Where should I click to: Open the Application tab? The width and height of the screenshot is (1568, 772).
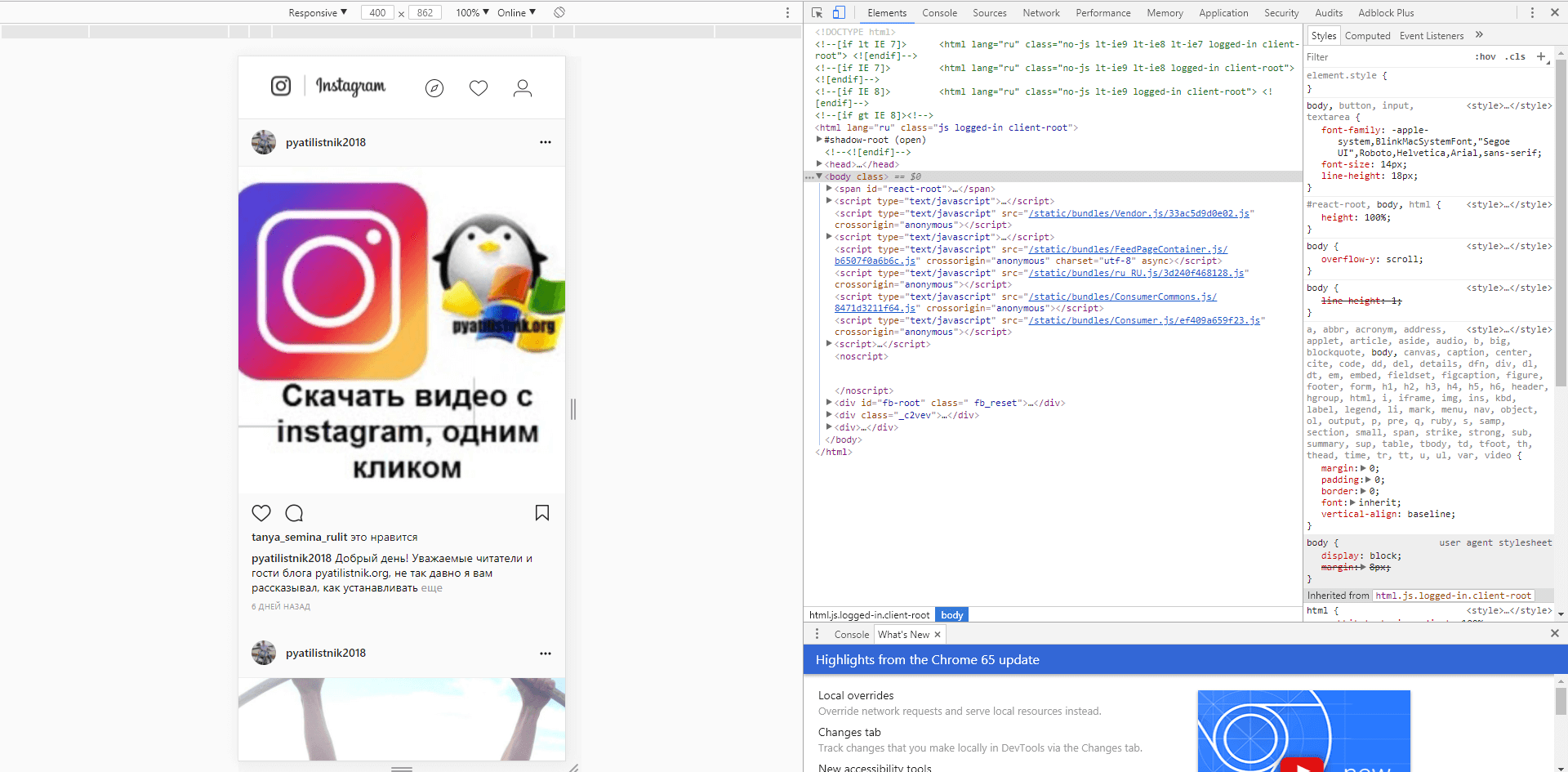[x=1223, y=12]
